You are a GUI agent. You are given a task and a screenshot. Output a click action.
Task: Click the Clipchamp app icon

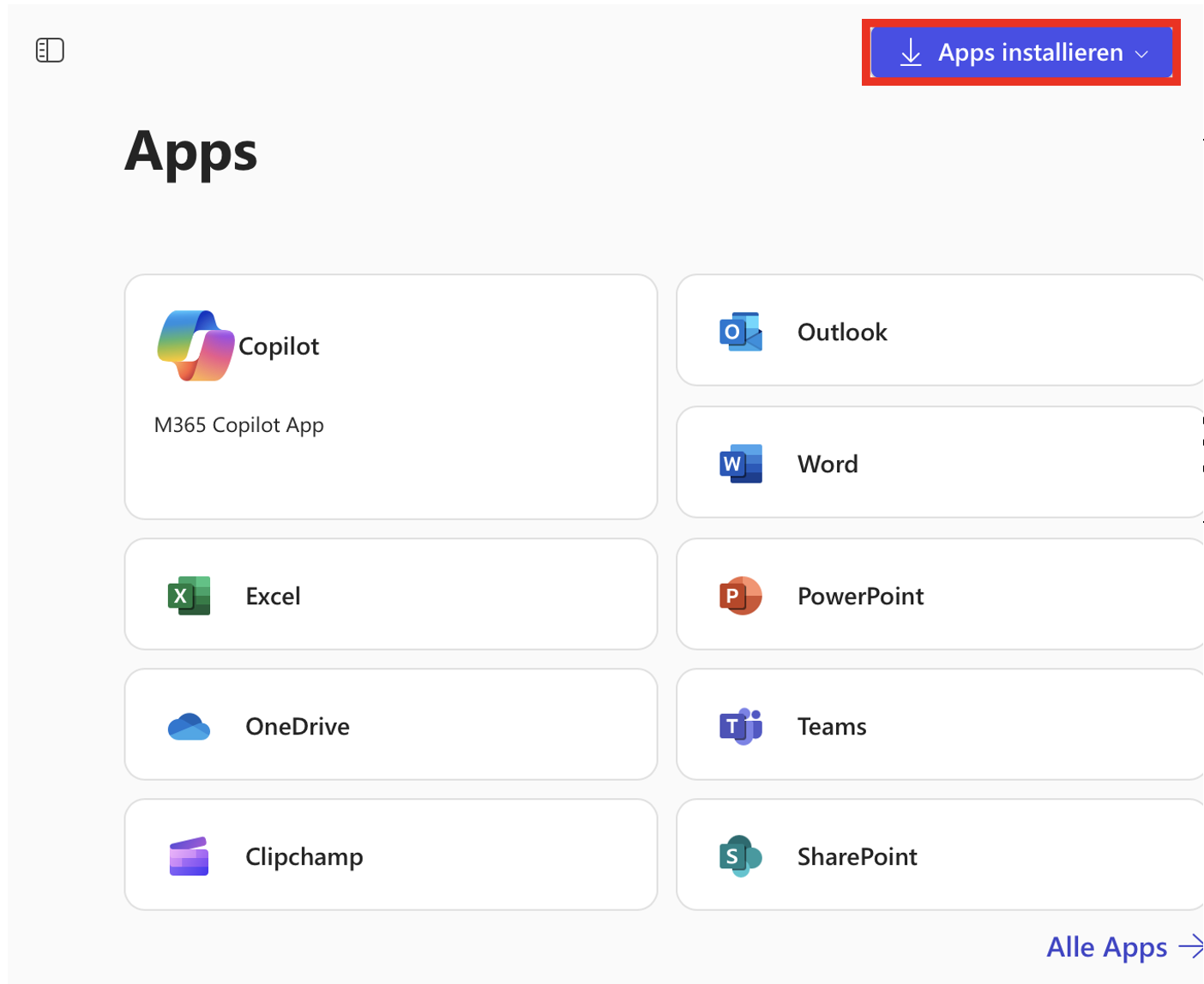click(189, 856)
